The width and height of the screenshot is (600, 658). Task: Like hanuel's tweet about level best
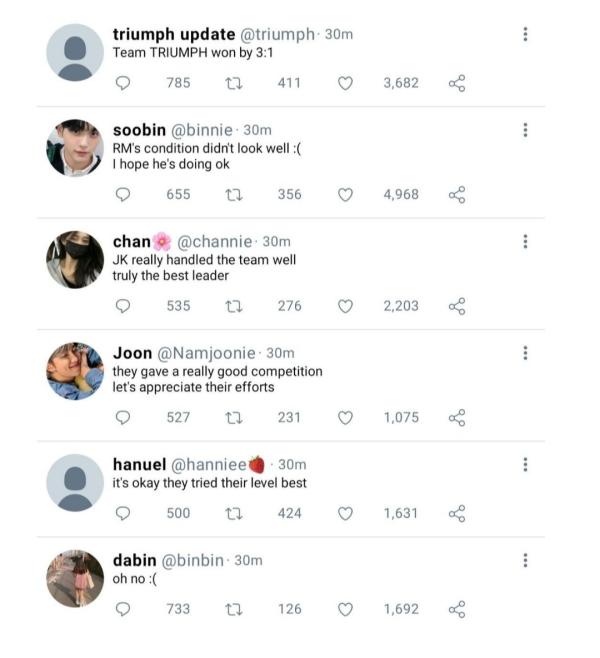pos(345,513)
